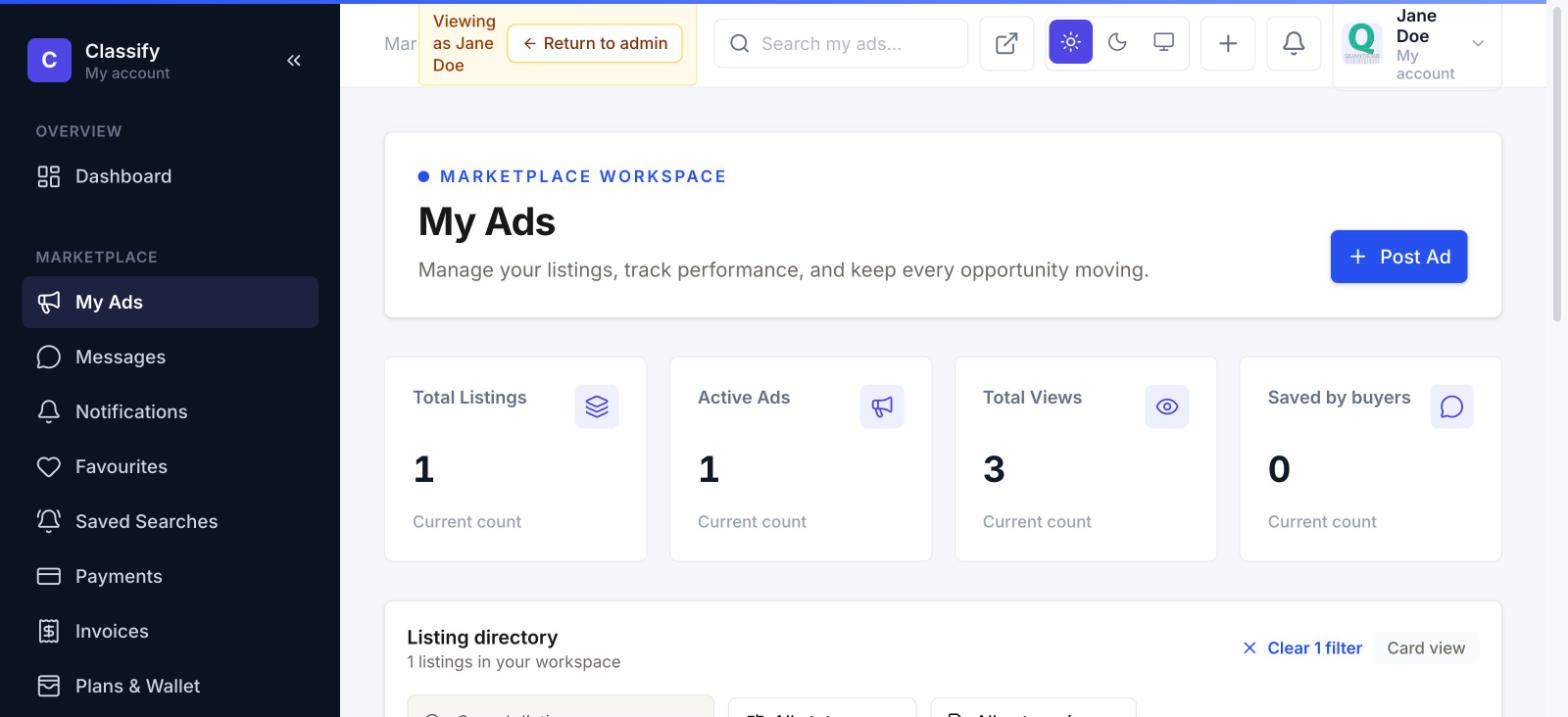
Task: Click the speech bubble icon beside Messages
Action: coord(49,357)
